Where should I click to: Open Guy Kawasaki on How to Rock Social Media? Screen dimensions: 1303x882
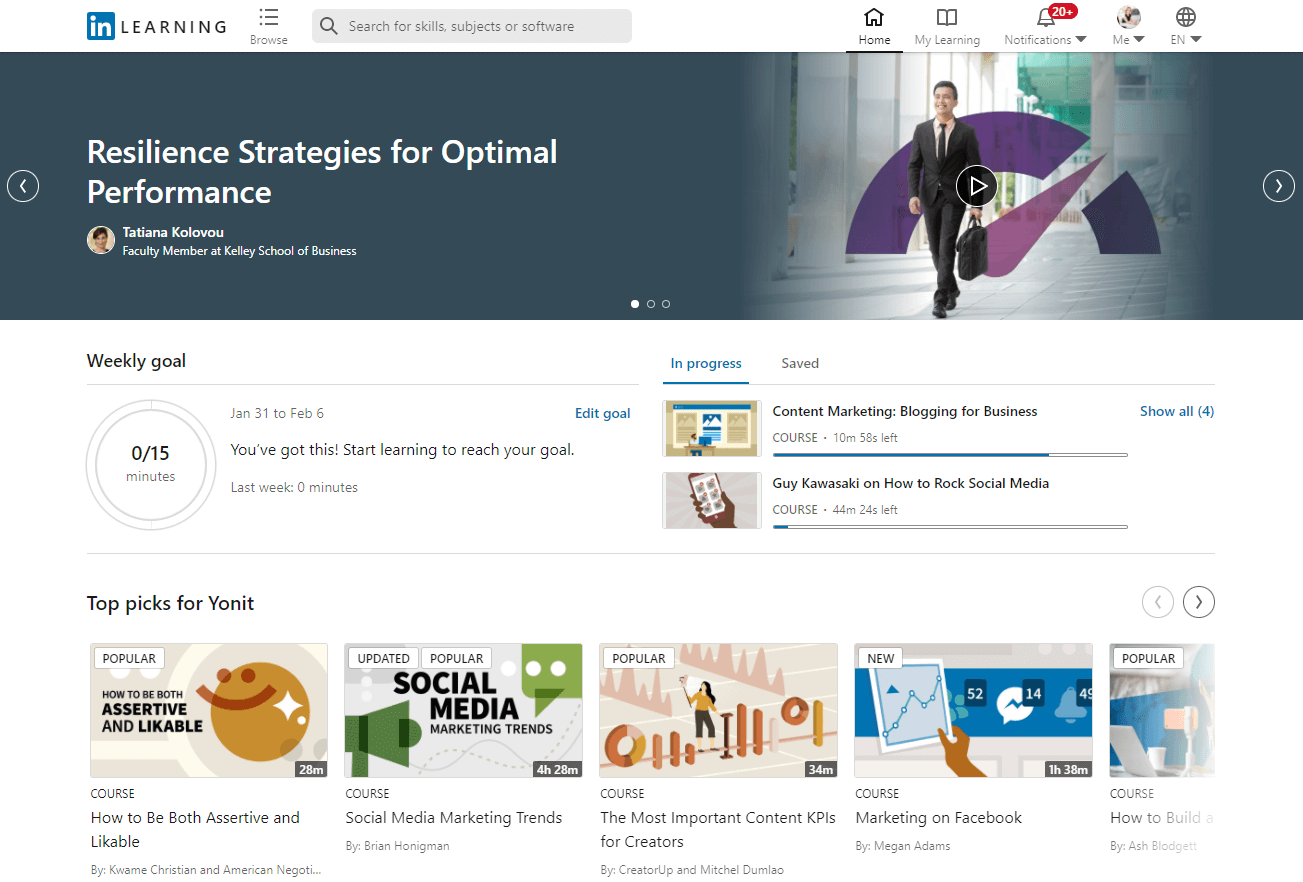pyautogui.click(x=911, y=483)
